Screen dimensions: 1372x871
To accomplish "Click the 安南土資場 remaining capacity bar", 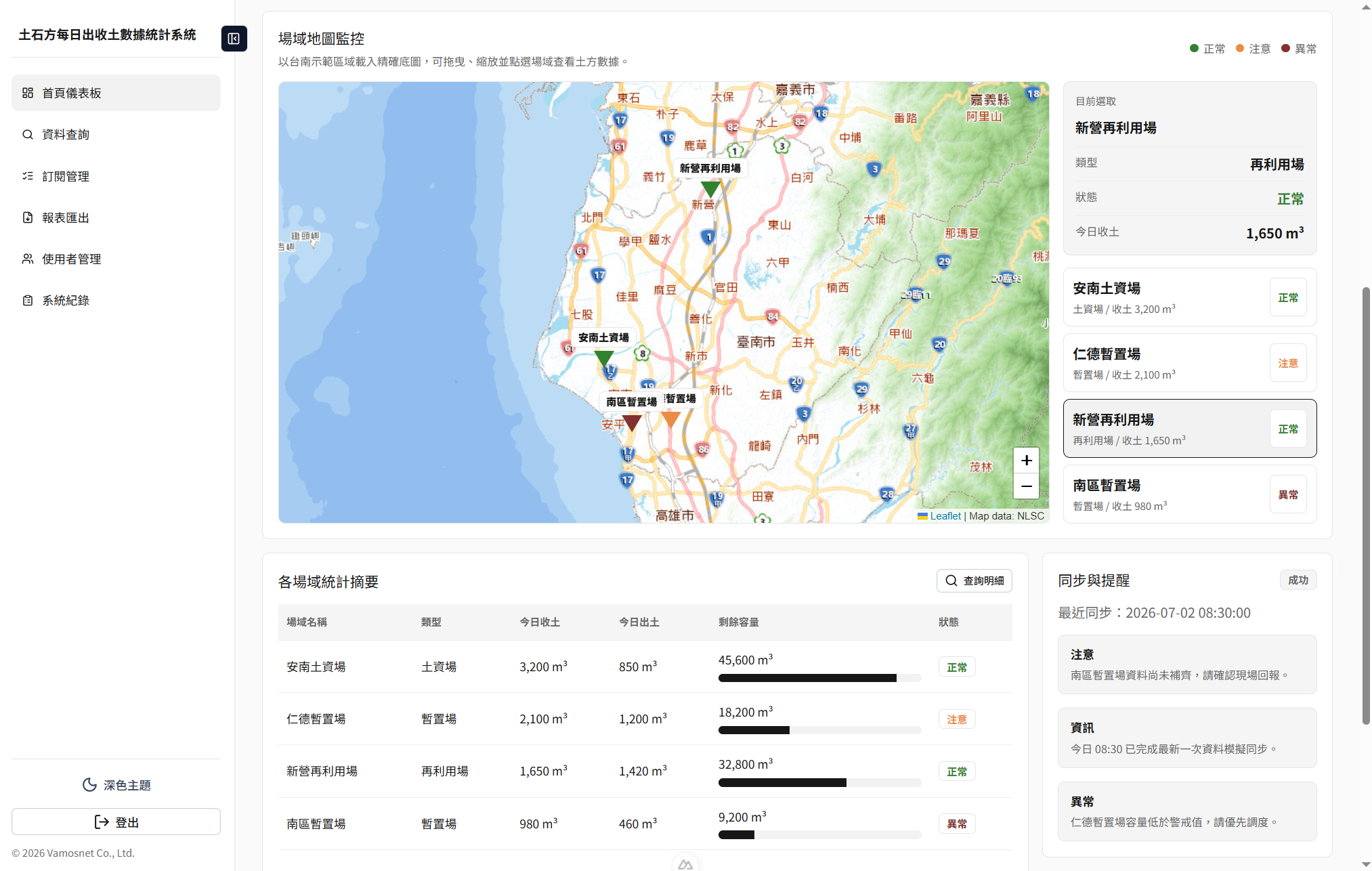I will coord(819,678).
